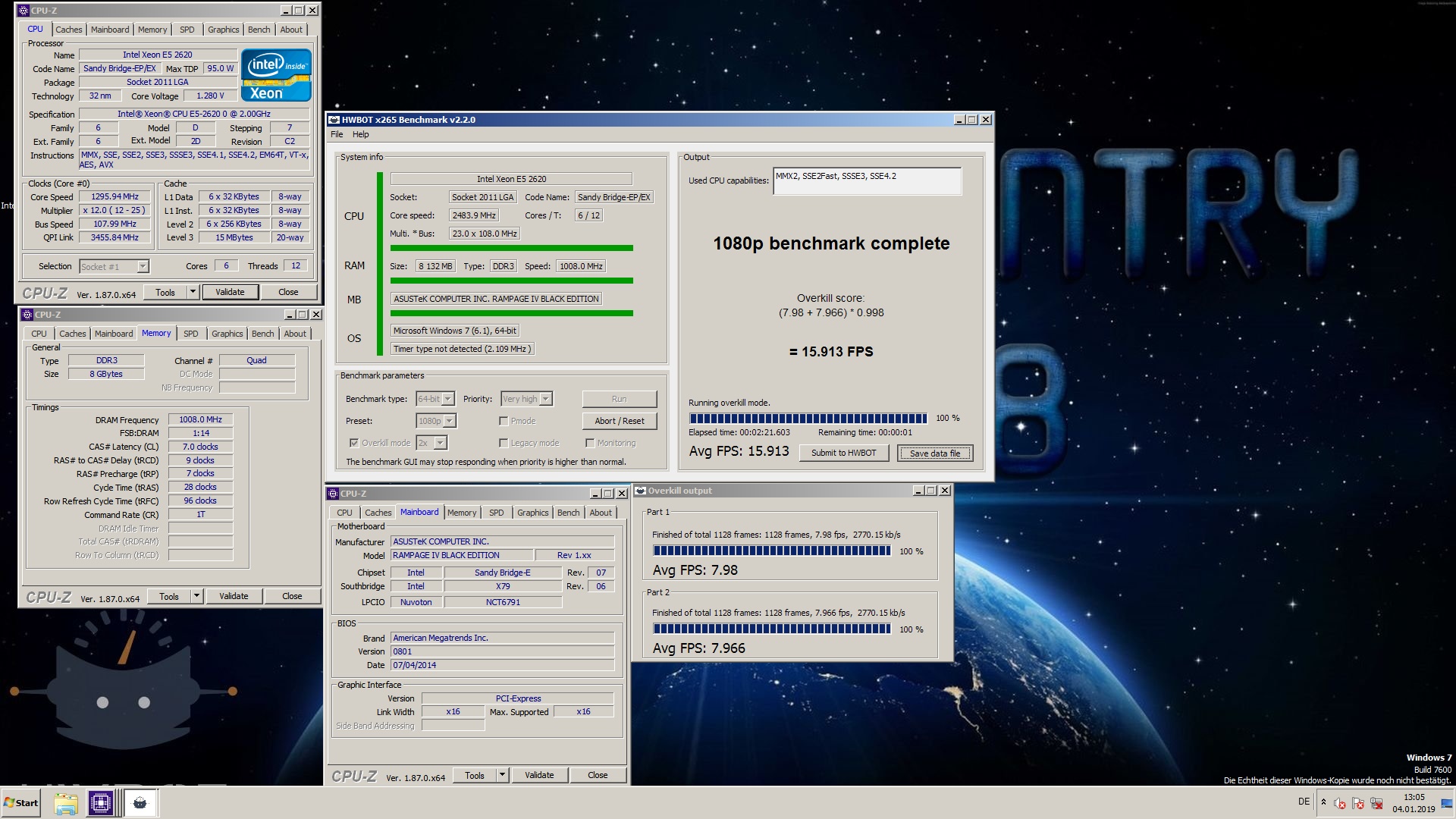Click the CPU-Z taskbar icon

click(101, 803)
